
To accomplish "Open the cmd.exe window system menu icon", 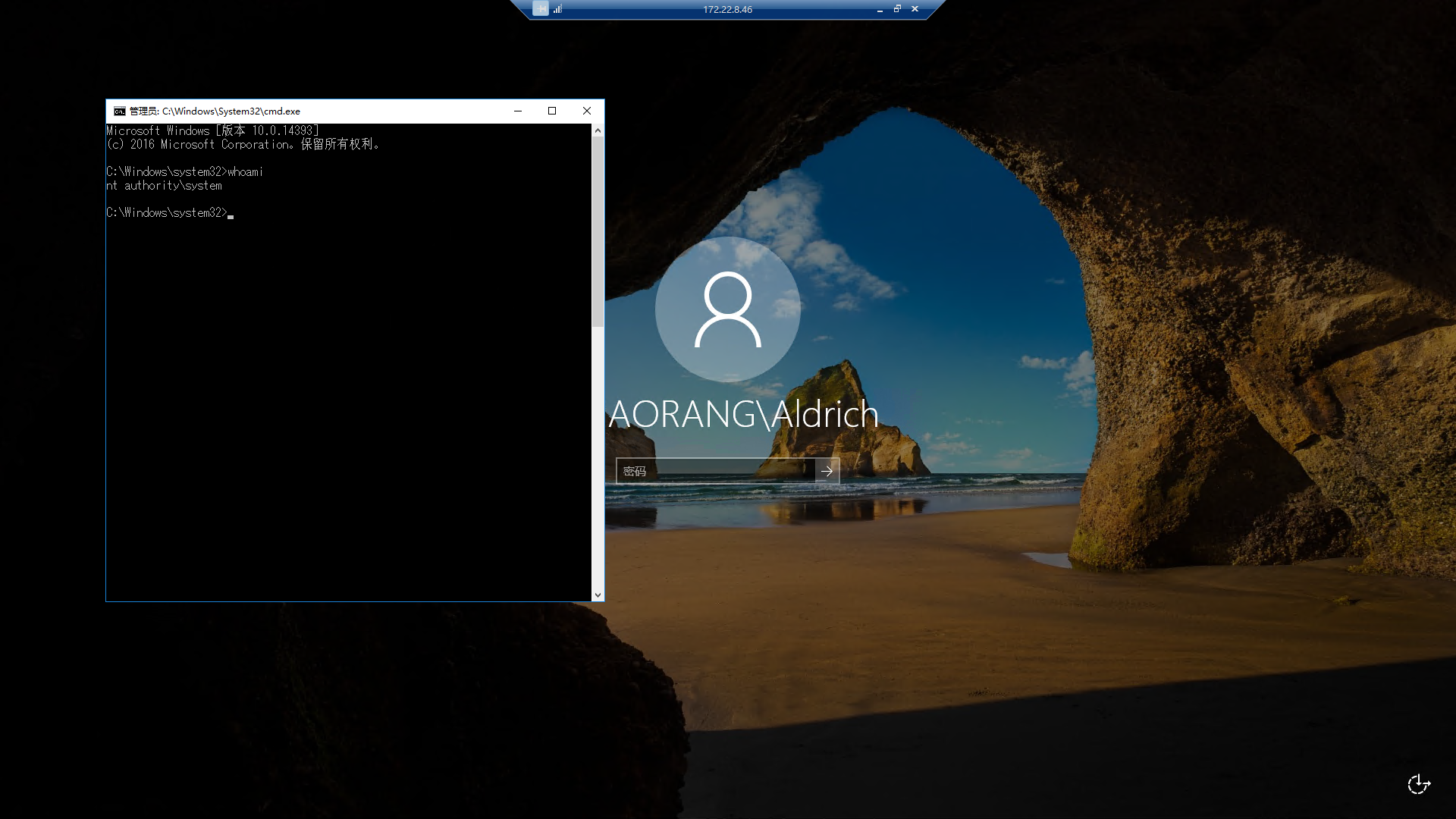I will pos(119,111).
